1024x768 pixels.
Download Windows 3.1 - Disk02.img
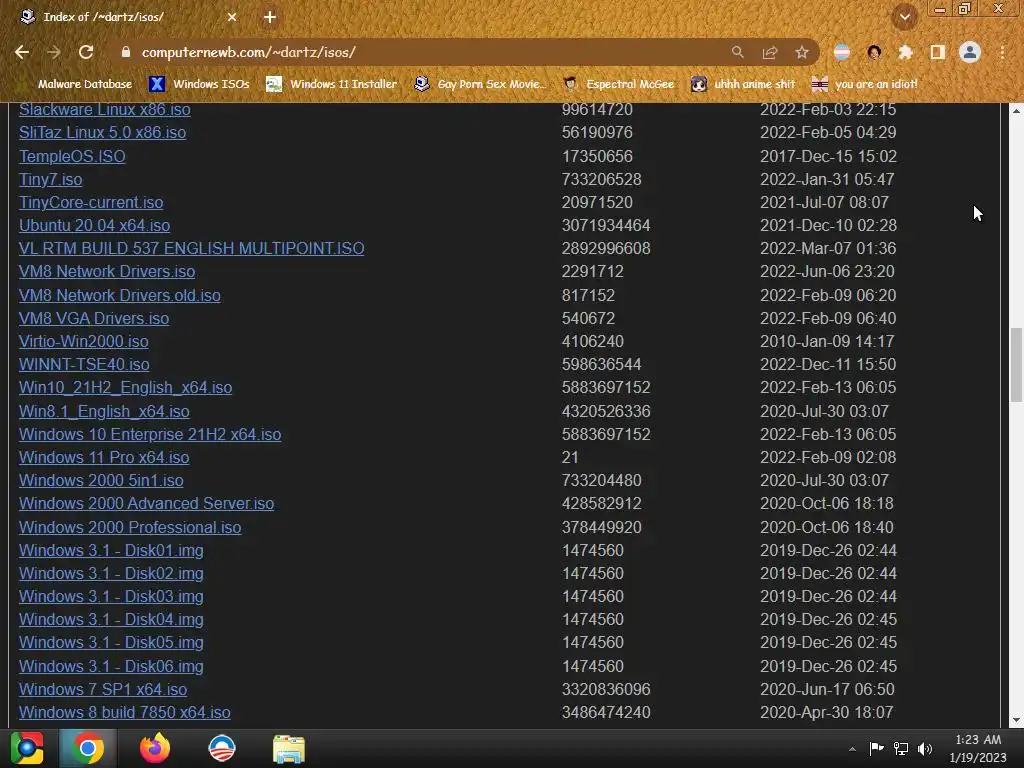point(111,573)
